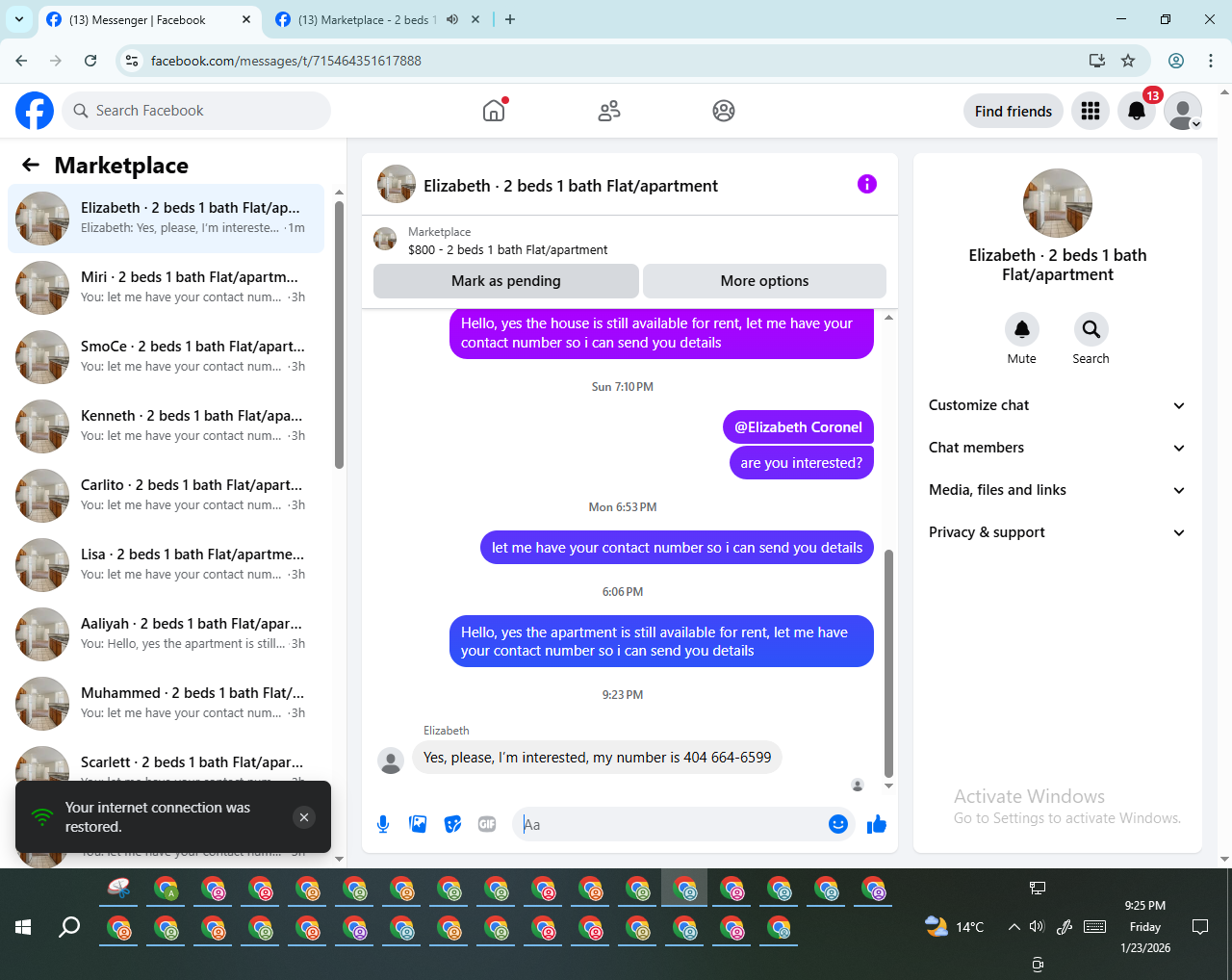Open More options for the listing
The width and height of the screenshot is (1232, 980).
coord(764,281)
